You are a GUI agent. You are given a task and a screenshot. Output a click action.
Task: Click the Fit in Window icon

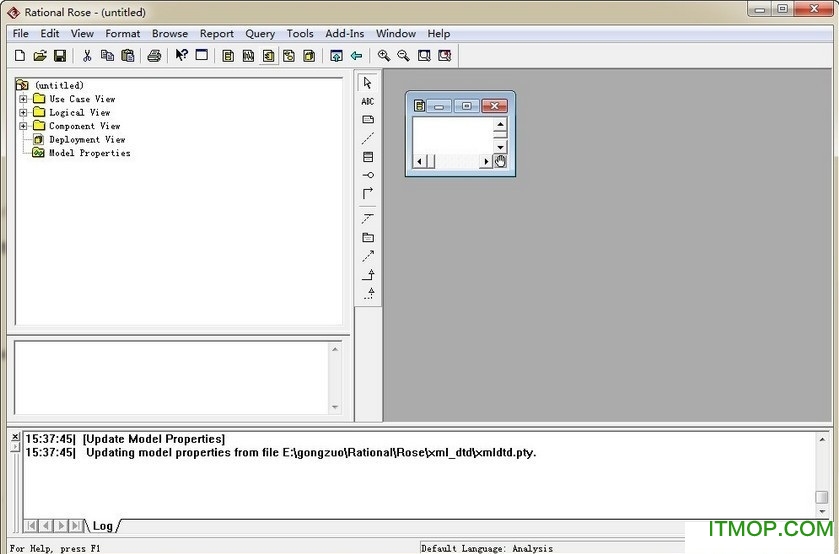pos(424,56)
